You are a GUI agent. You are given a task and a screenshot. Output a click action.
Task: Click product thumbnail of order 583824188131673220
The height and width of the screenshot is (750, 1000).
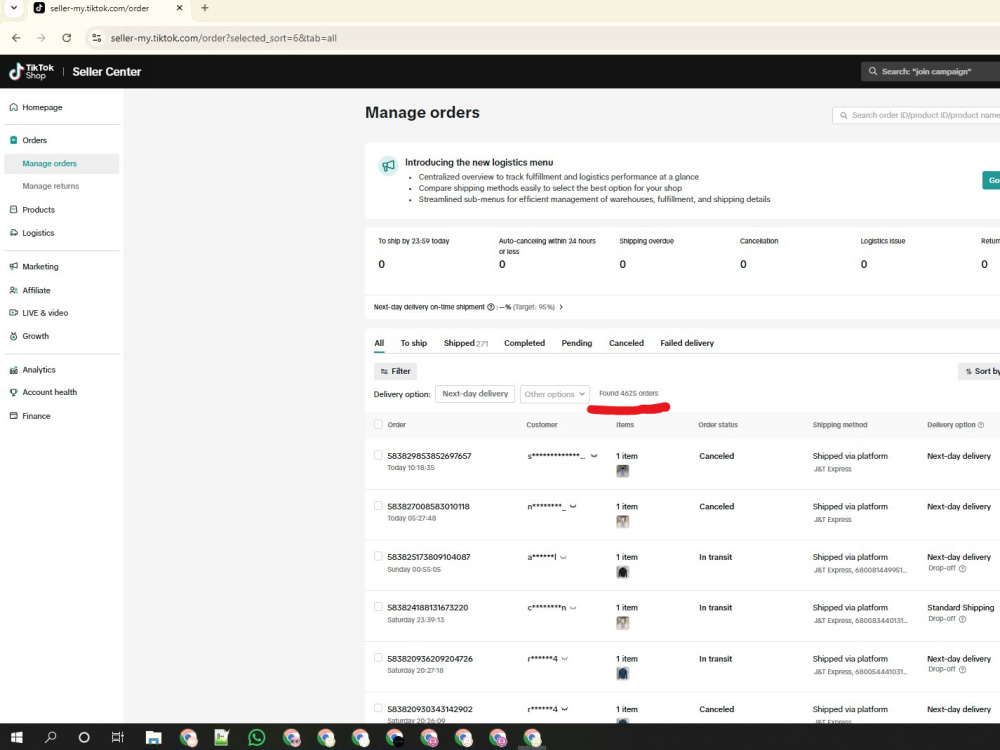[x=622, y=623]
